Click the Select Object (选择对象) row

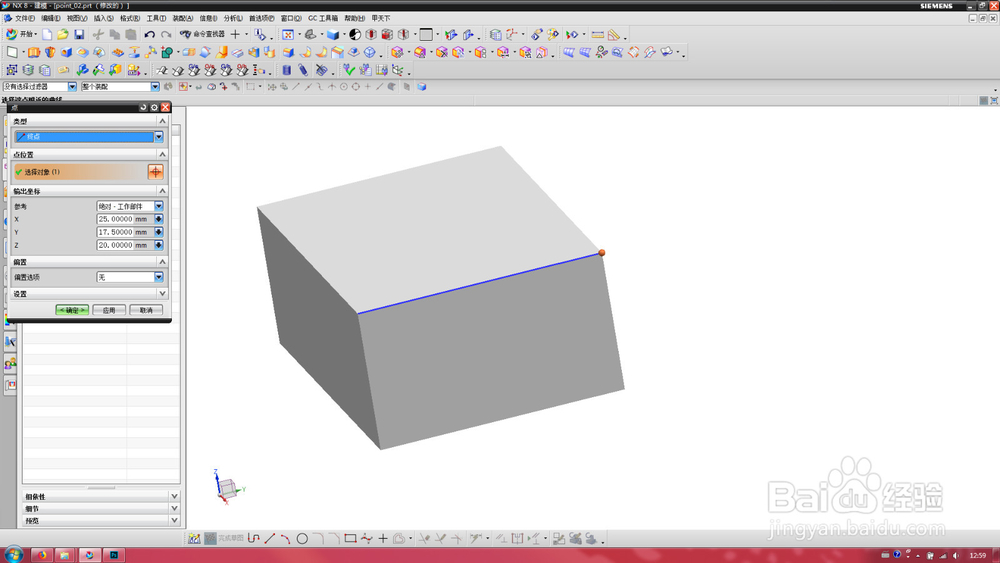80,172
